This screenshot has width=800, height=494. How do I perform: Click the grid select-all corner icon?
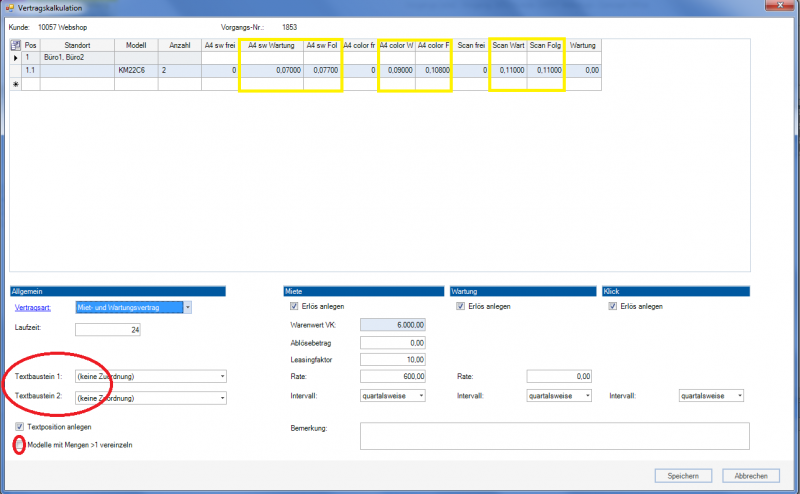pyautogui.click(x=15, y=45)
